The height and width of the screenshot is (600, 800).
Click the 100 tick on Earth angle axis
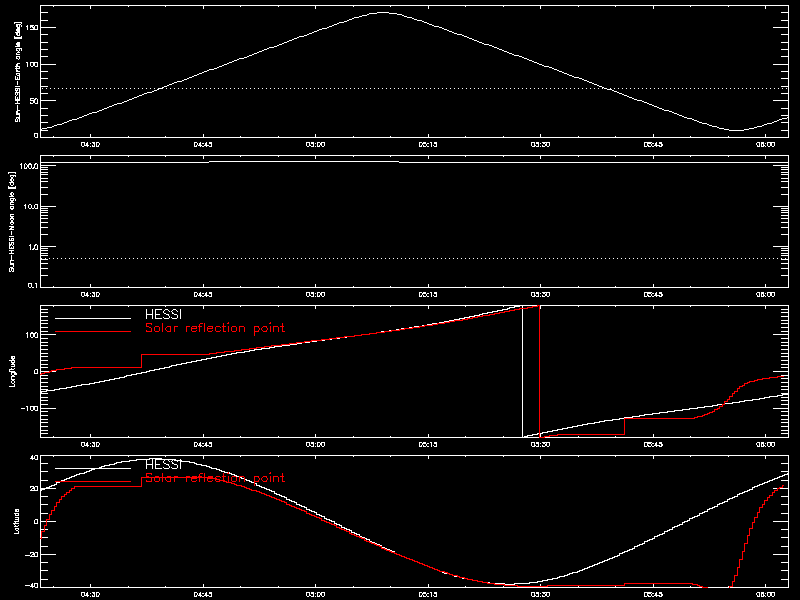(33, 64)
